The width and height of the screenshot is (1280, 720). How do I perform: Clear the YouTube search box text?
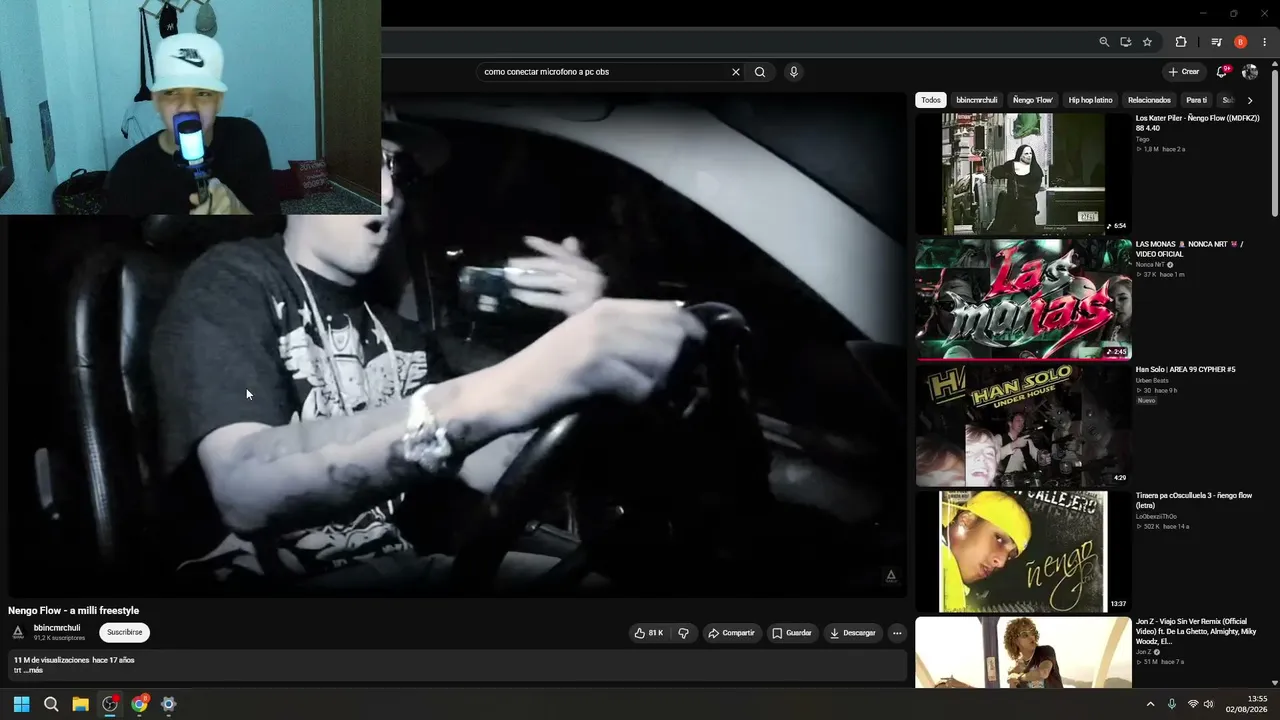pyautogui.click(x=736, y=72)
